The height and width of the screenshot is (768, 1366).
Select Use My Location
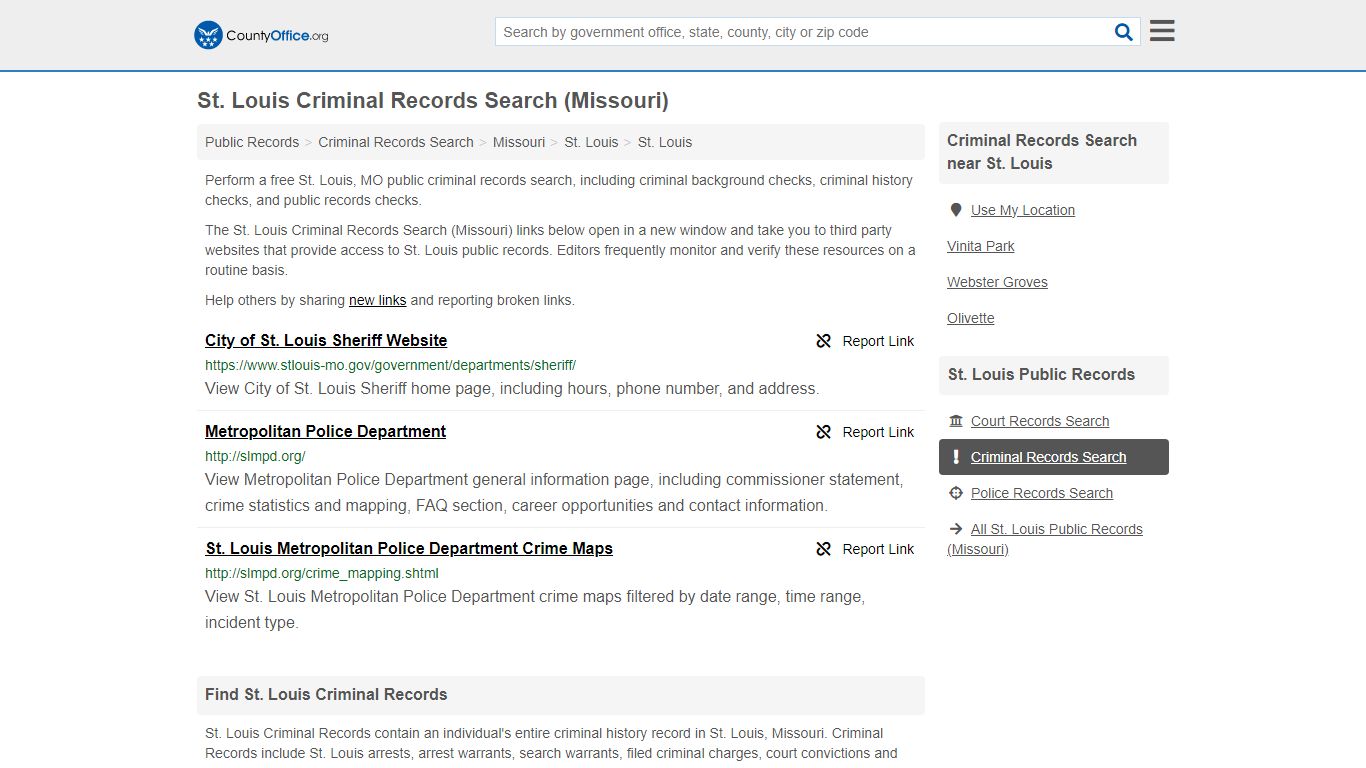coord(1023,210)
